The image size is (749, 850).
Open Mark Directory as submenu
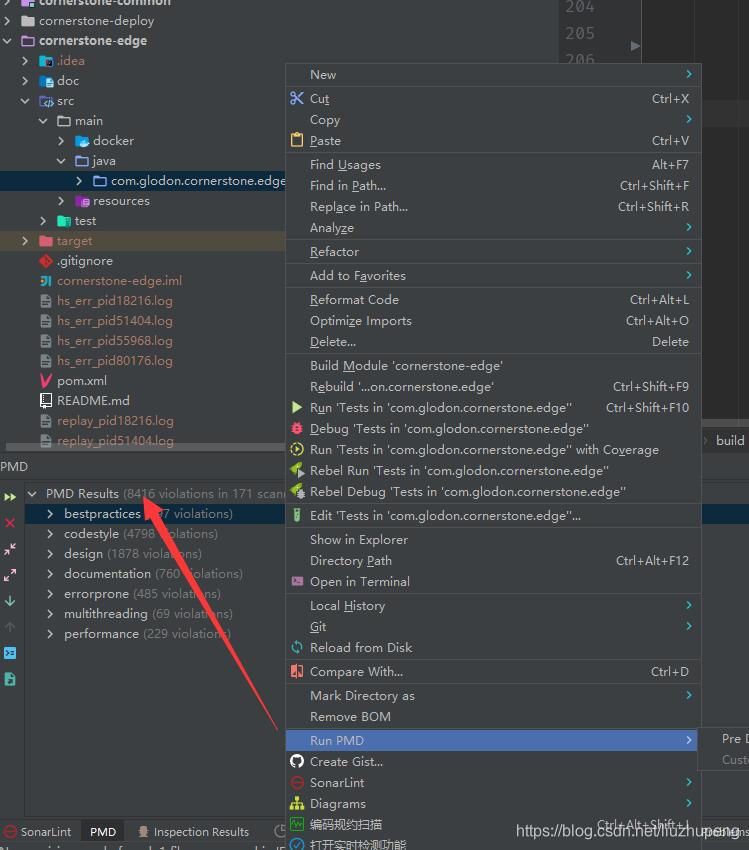[x=493, y=696]
